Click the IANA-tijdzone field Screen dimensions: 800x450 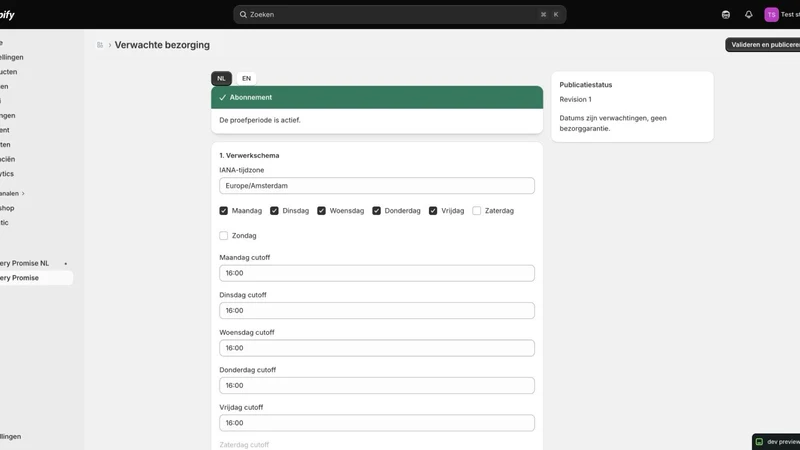click(x=377, y=186)
